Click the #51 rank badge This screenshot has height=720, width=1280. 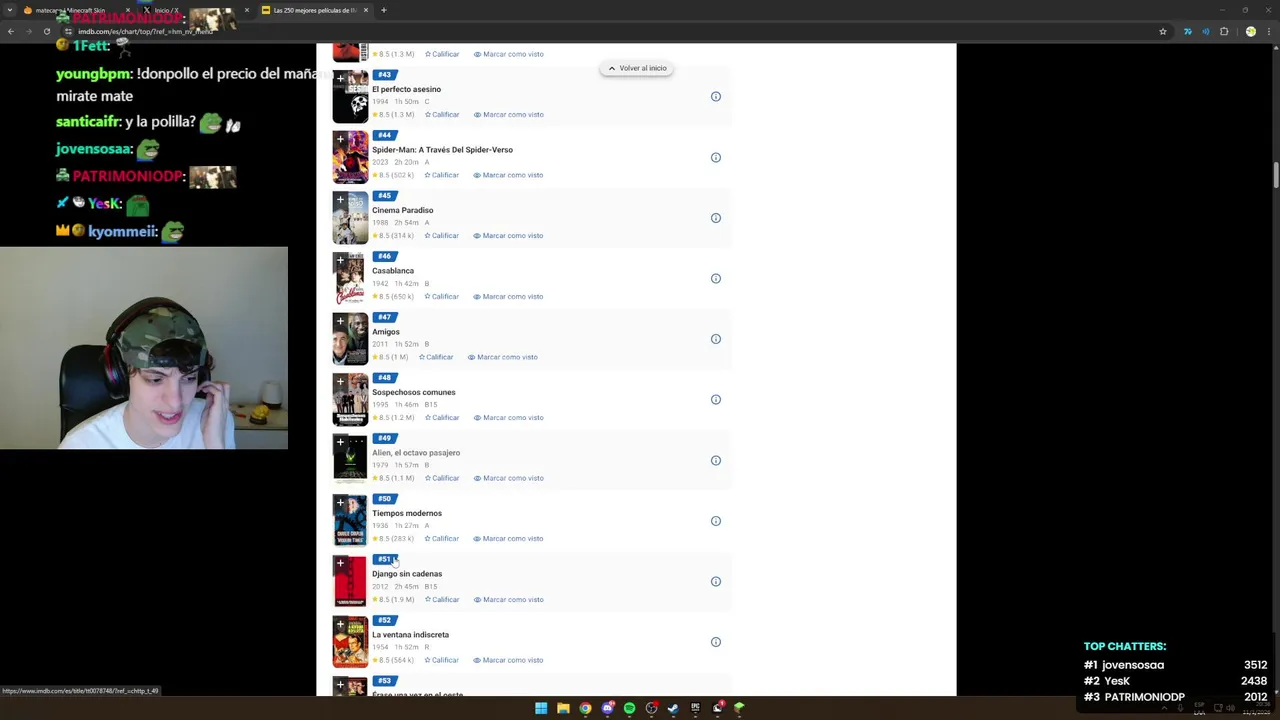384,559
